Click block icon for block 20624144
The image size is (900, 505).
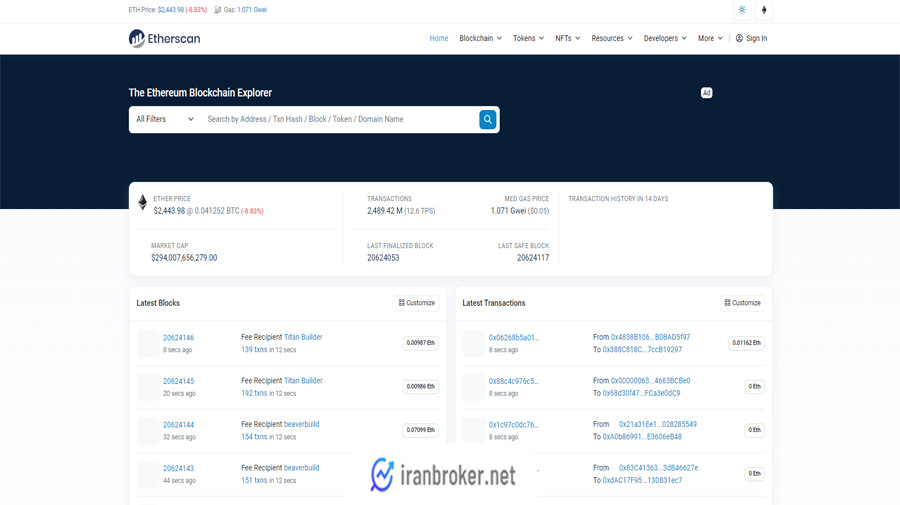coord(148,430)
